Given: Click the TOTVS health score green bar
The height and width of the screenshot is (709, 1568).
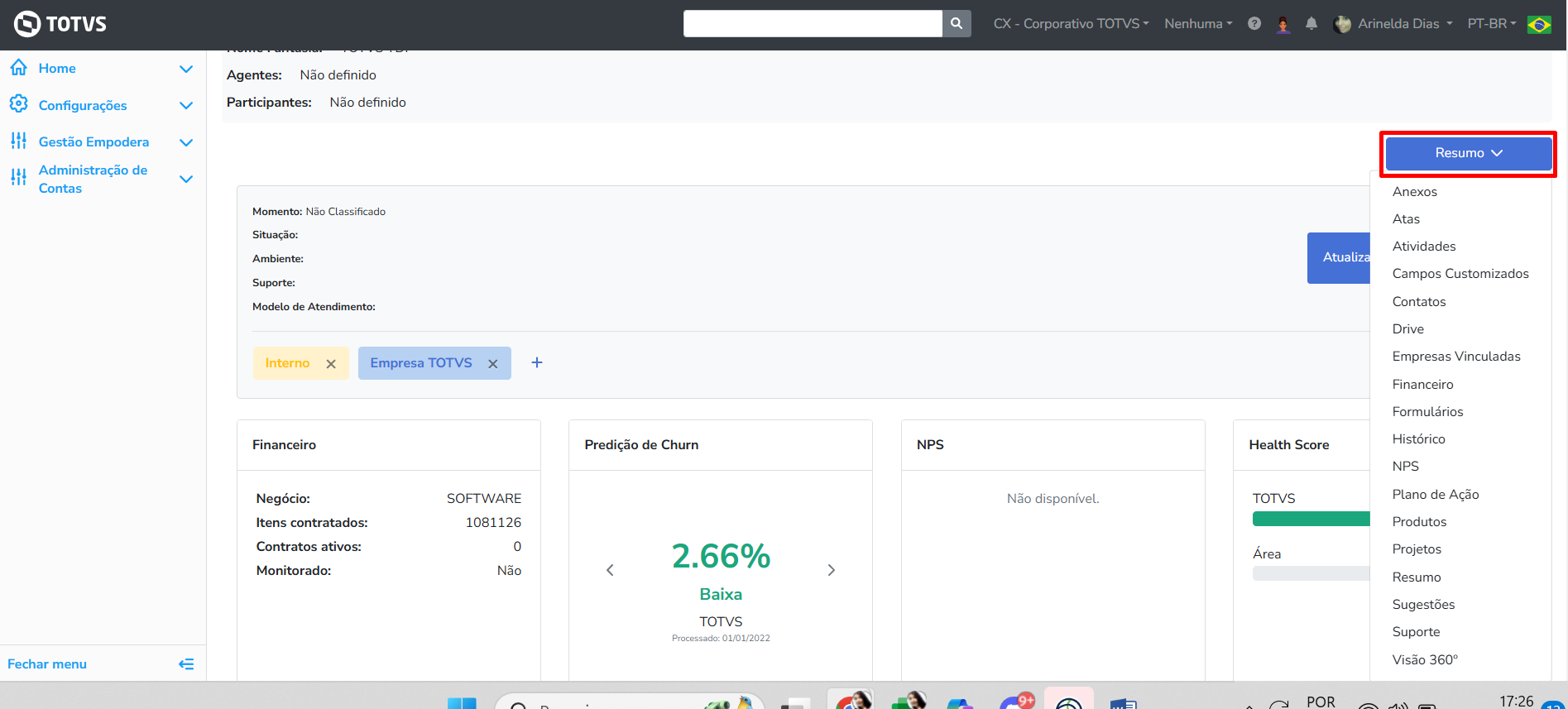Looking at the screenshot, I should click(x=1311, y=519).
